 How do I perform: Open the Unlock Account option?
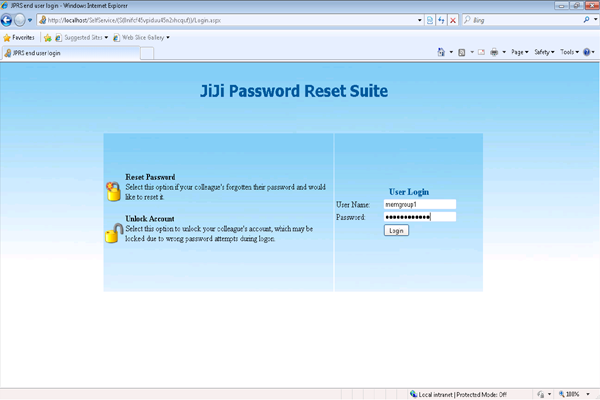[x=150, y=219]
